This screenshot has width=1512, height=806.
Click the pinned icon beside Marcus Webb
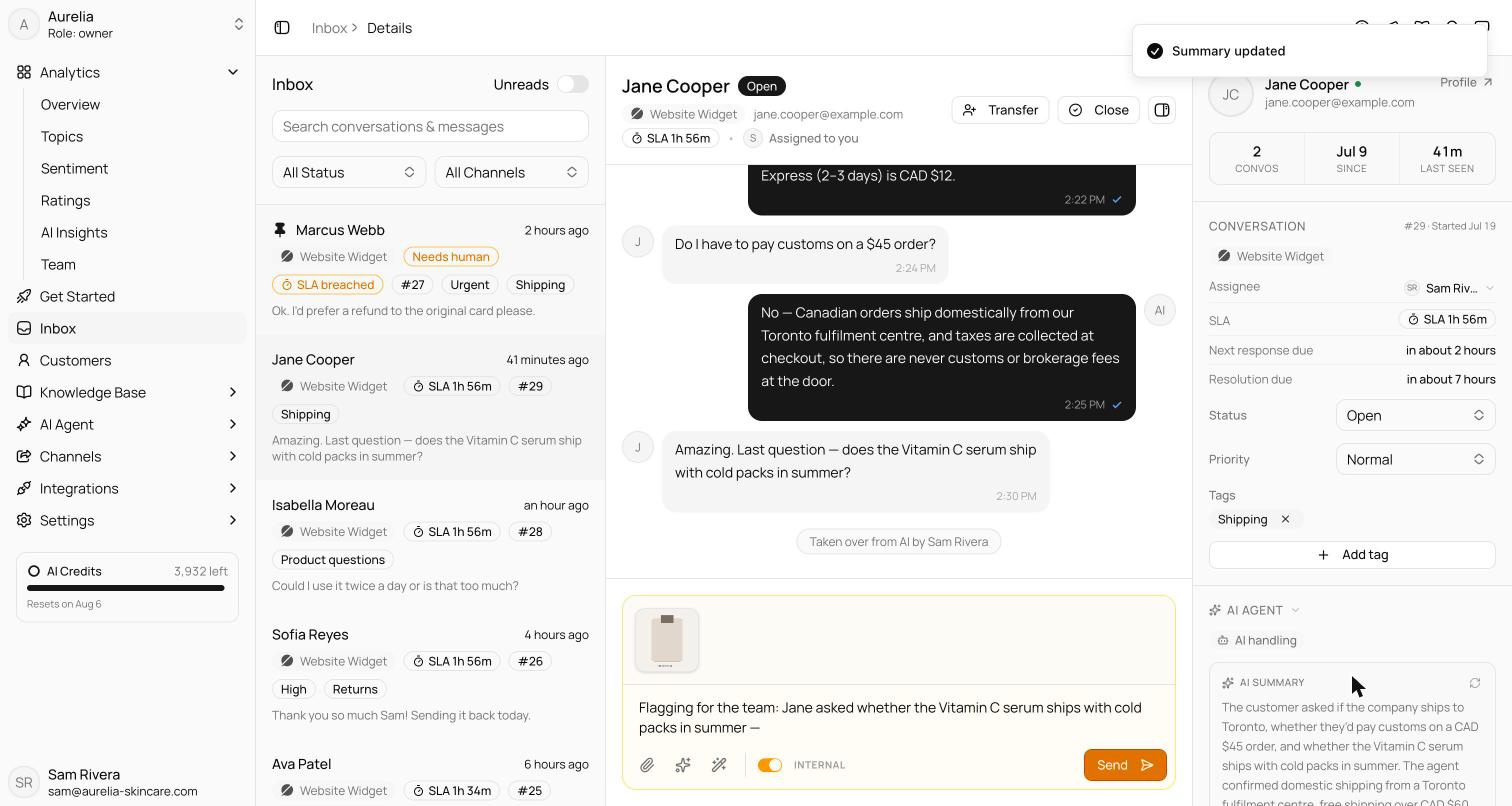pos(280,230)
